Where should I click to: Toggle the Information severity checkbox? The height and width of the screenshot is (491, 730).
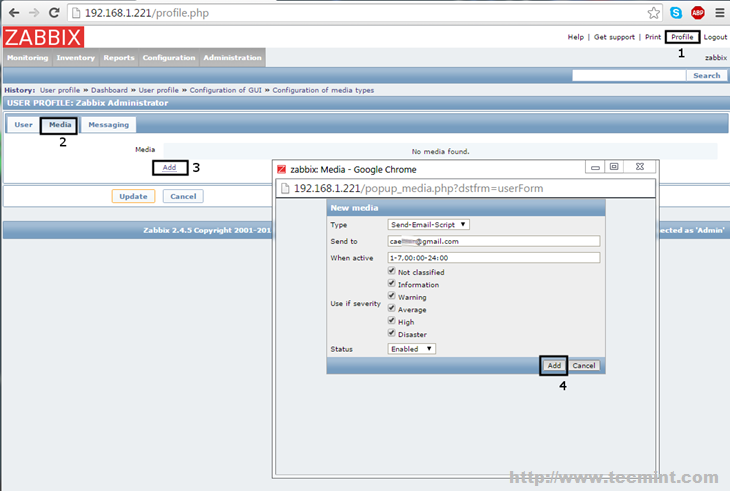[392, 283]
